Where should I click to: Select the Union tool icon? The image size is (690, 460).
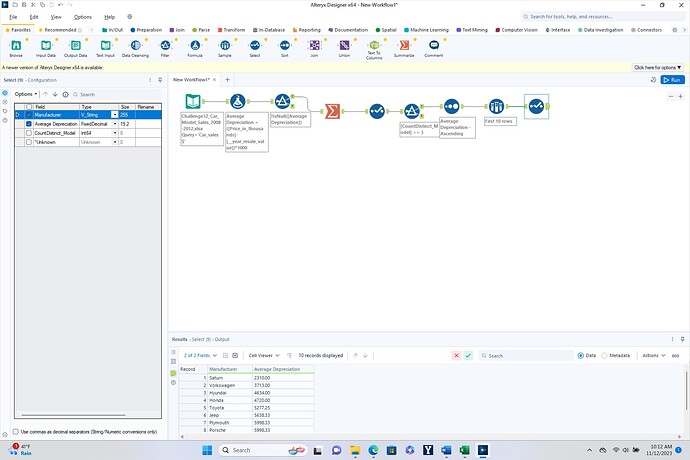tap(344, 45)
